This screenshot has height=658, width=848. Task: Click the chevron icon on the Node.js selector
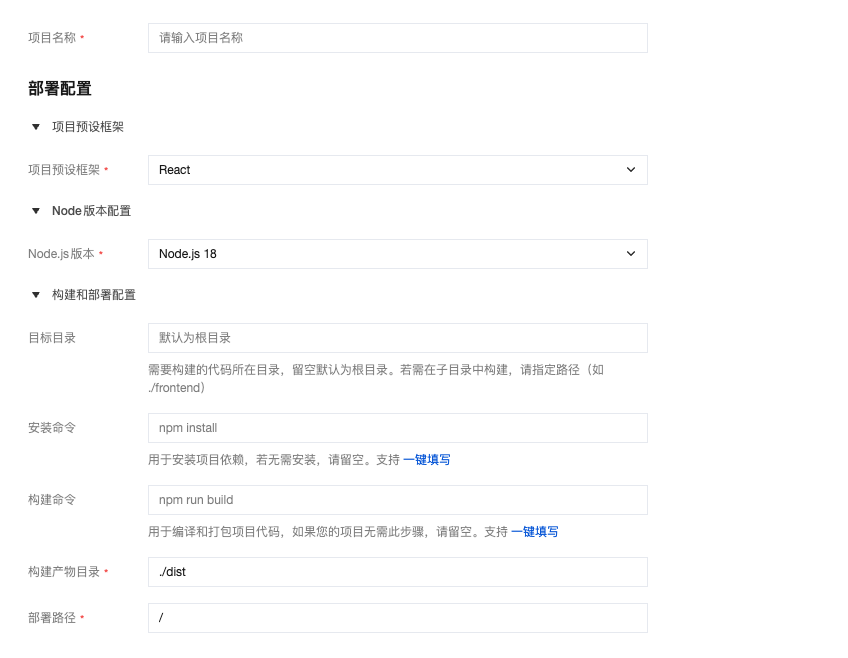click(630, 254)
